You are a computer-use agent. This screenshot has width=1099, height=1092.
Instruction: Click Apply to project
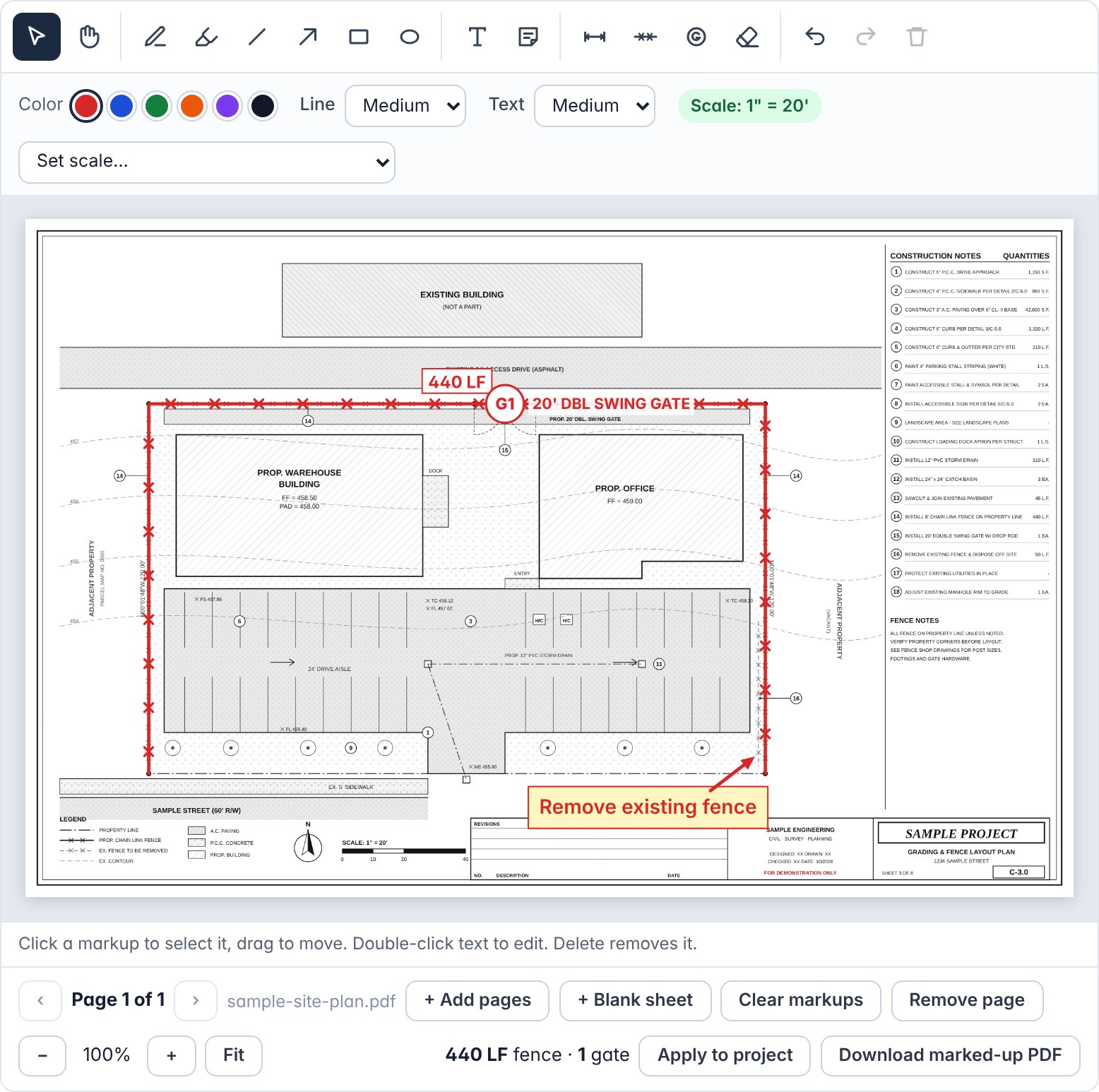point(725,1055)
